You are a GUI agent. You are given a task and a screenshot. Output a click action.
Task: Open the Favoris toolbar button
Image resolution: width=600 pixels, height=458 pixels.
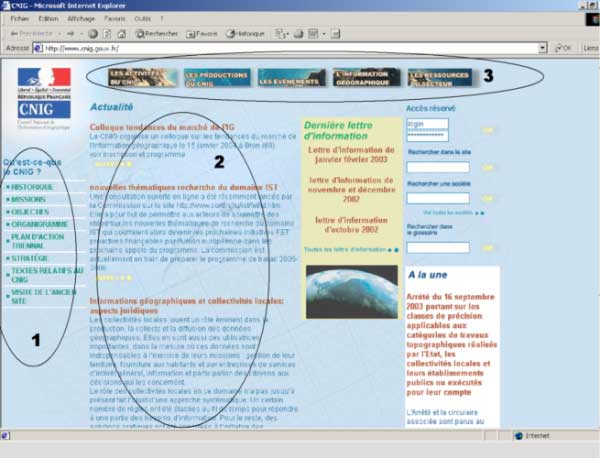pyautogui.click(x=202, y=34)
